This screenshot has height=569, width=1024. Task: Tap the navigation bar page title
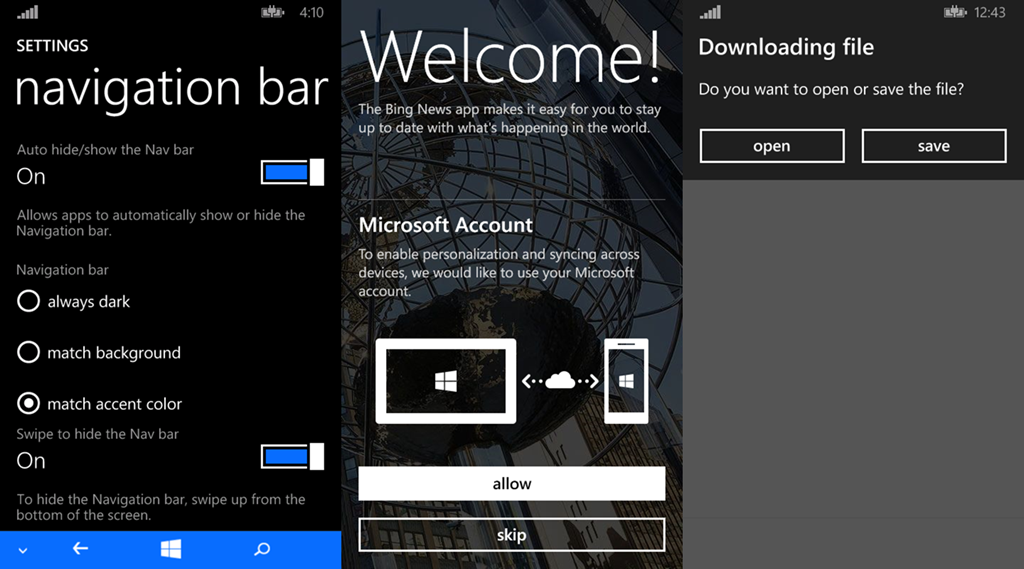171,88
